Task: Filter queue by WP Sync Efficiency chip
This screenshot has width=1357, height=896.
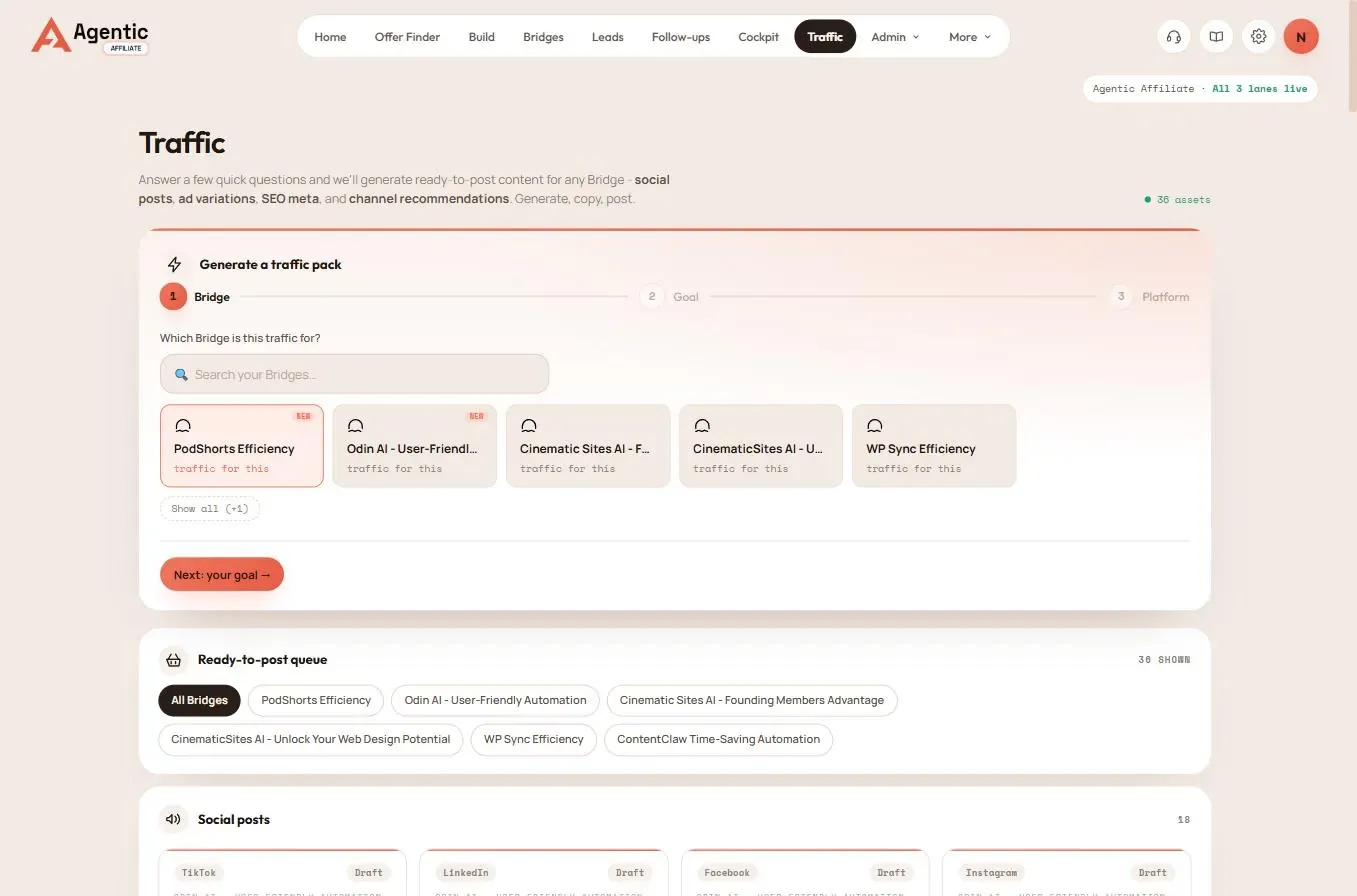Action: [x=533, y=740]
